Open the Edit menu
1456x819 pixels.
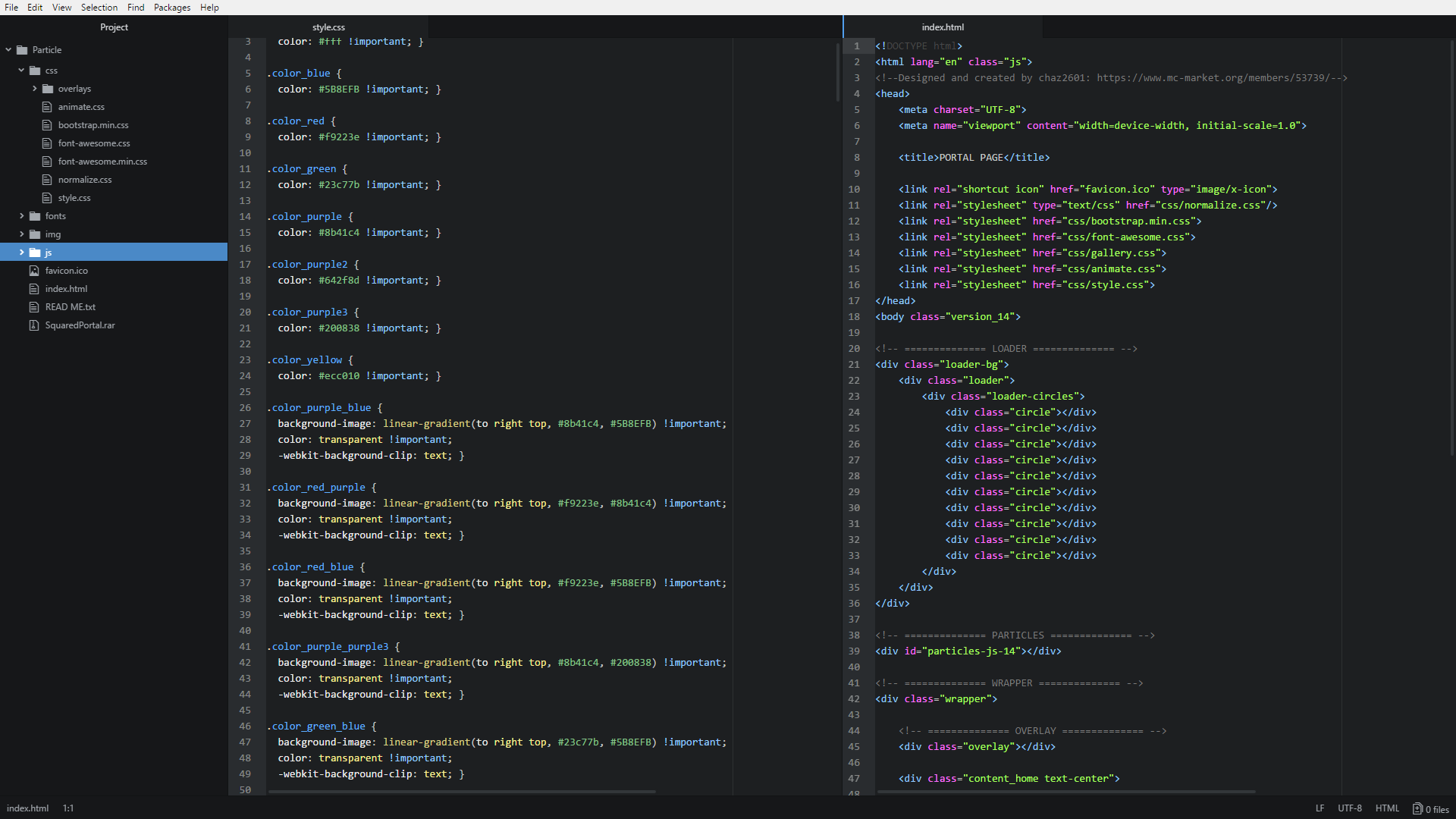tap(35, 8)
